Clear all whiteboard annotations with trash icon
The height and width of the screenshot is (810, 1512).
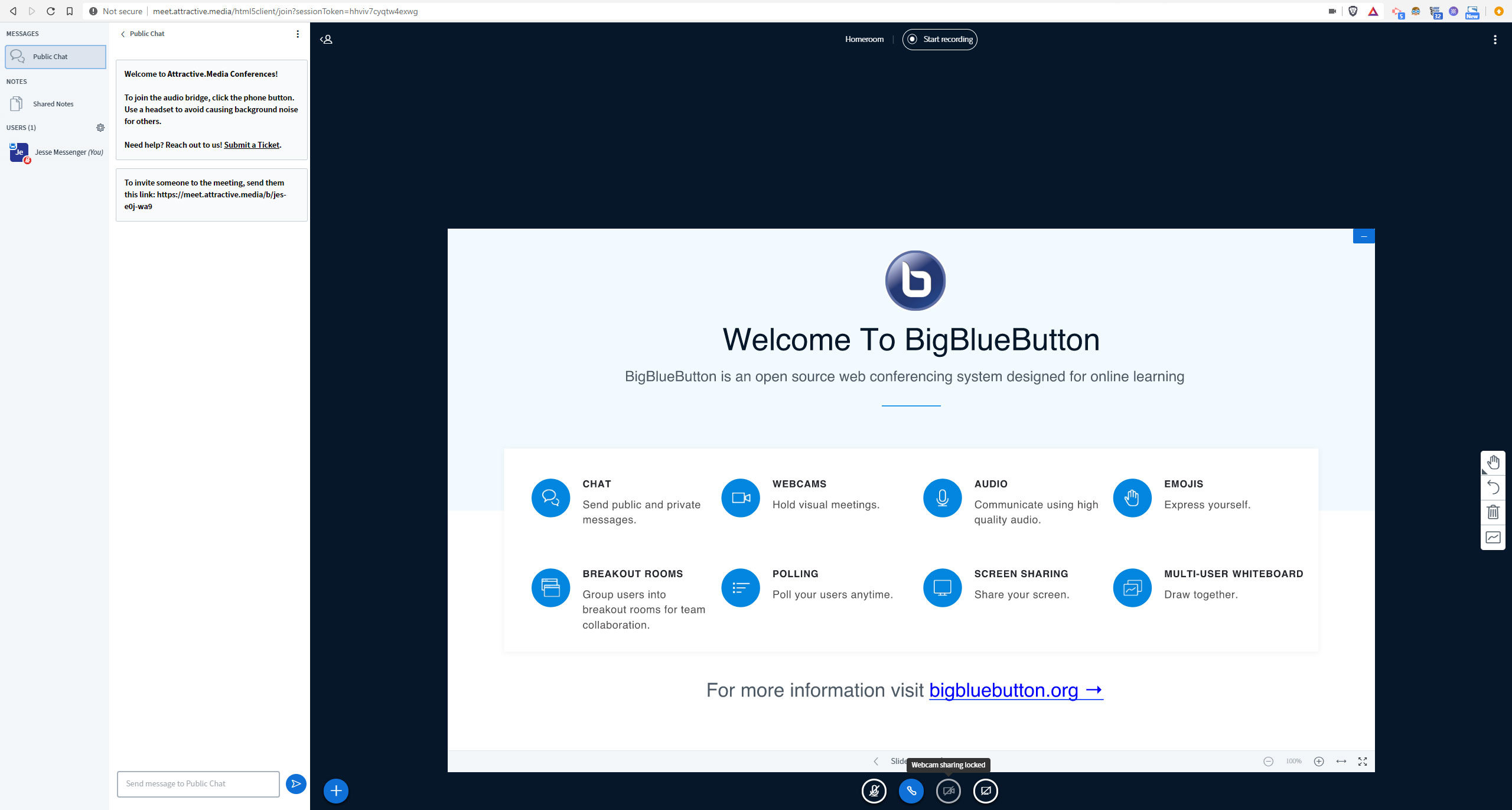(1494, 512)
